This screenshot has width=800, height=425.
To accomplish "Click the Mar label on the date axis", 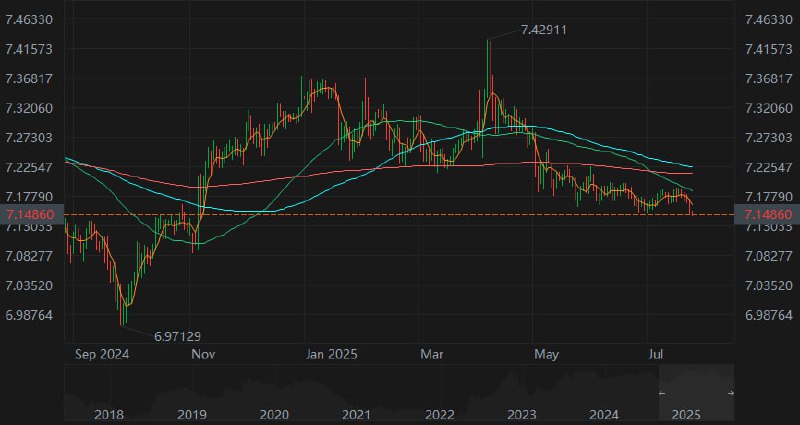I will (432, 354).
